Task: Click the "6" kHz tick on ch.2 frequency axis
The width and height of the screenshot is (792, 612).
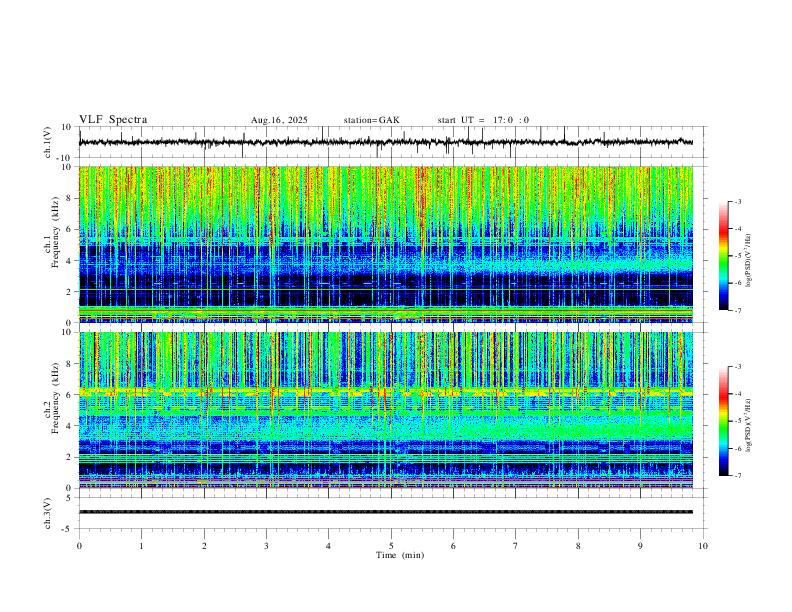Action: pyautogui.click(x=70, y=395)
